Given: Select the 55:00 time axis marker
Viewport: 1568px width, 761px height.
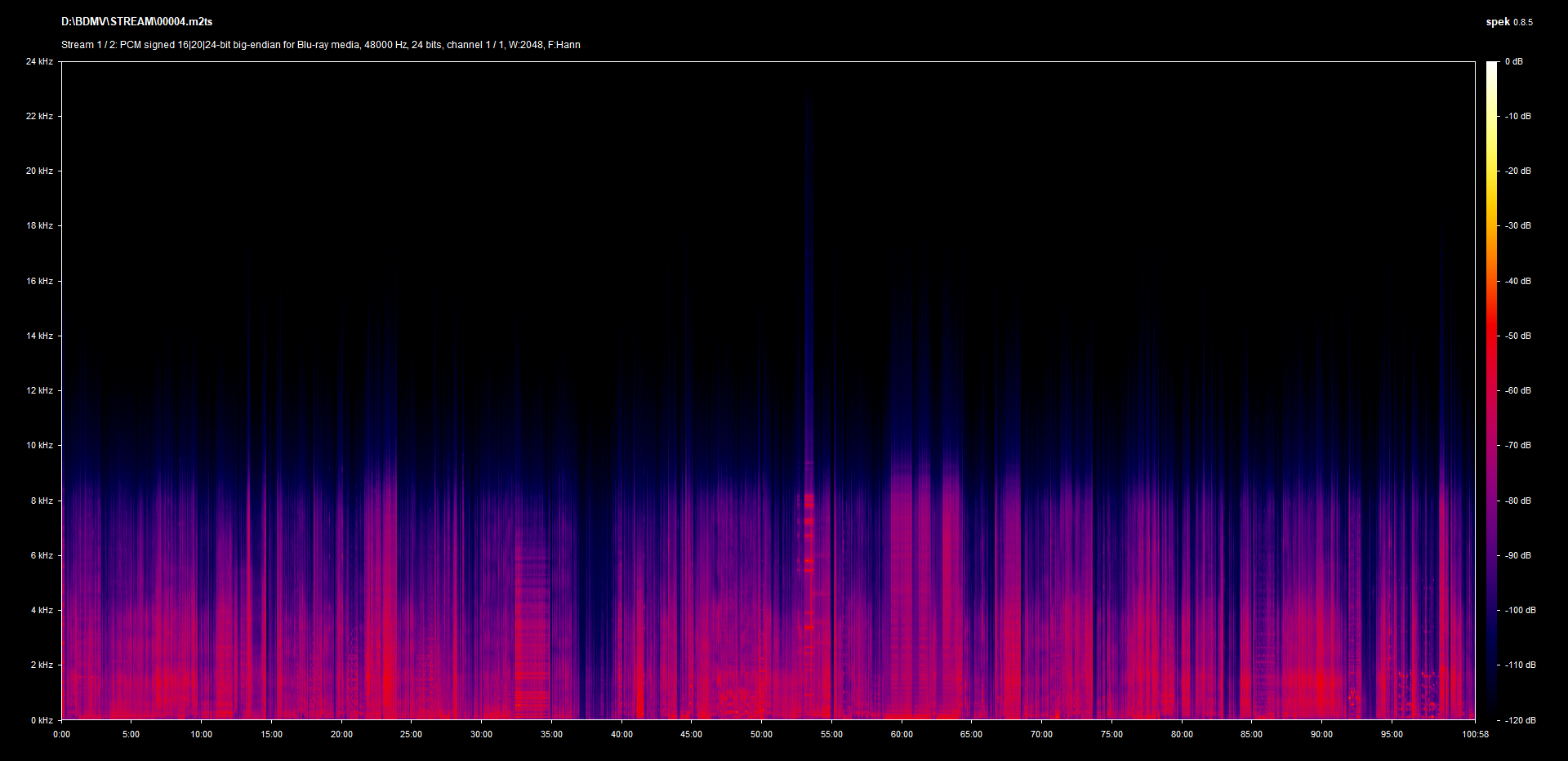Looking at the screenshot, I should [831, 734].
